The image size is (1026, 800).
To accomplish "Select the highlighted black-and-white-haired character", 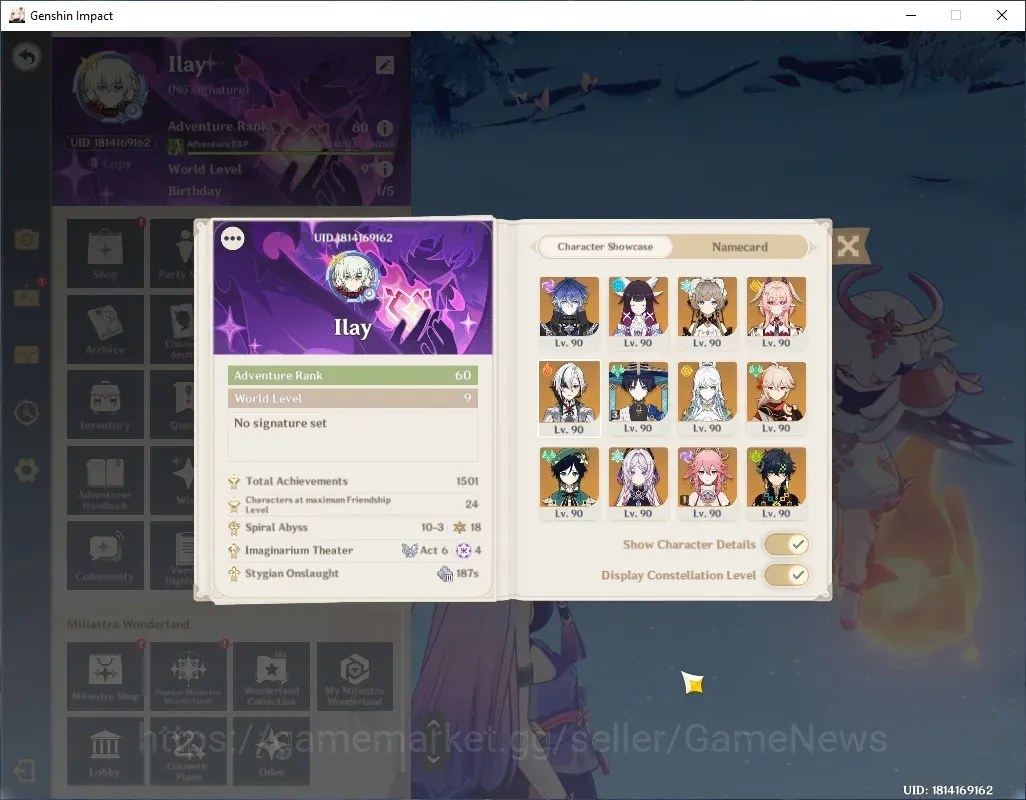I will coord(569,398).
